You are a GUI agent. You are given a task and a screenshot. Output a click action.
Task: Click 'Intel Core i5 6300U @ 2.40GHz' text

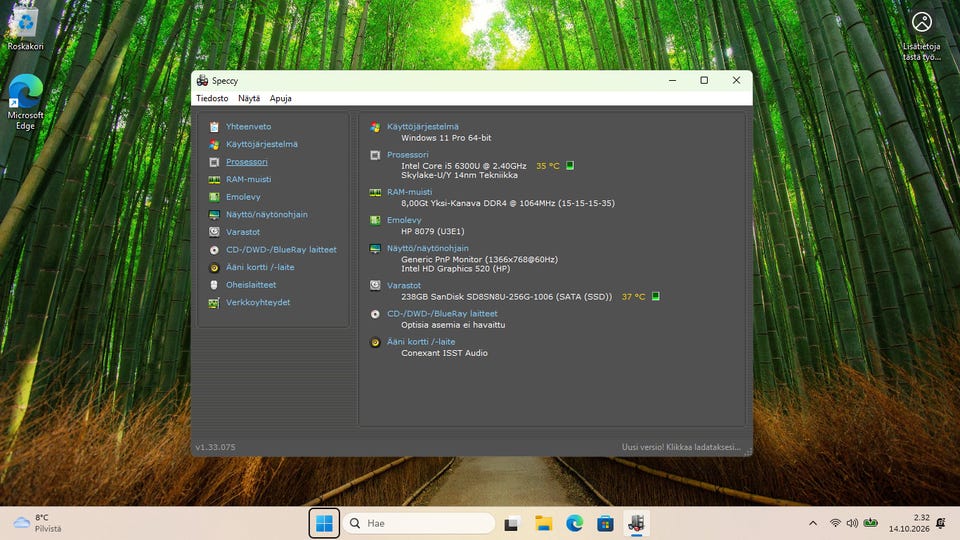pyautogui.click(x=463, y=166)
